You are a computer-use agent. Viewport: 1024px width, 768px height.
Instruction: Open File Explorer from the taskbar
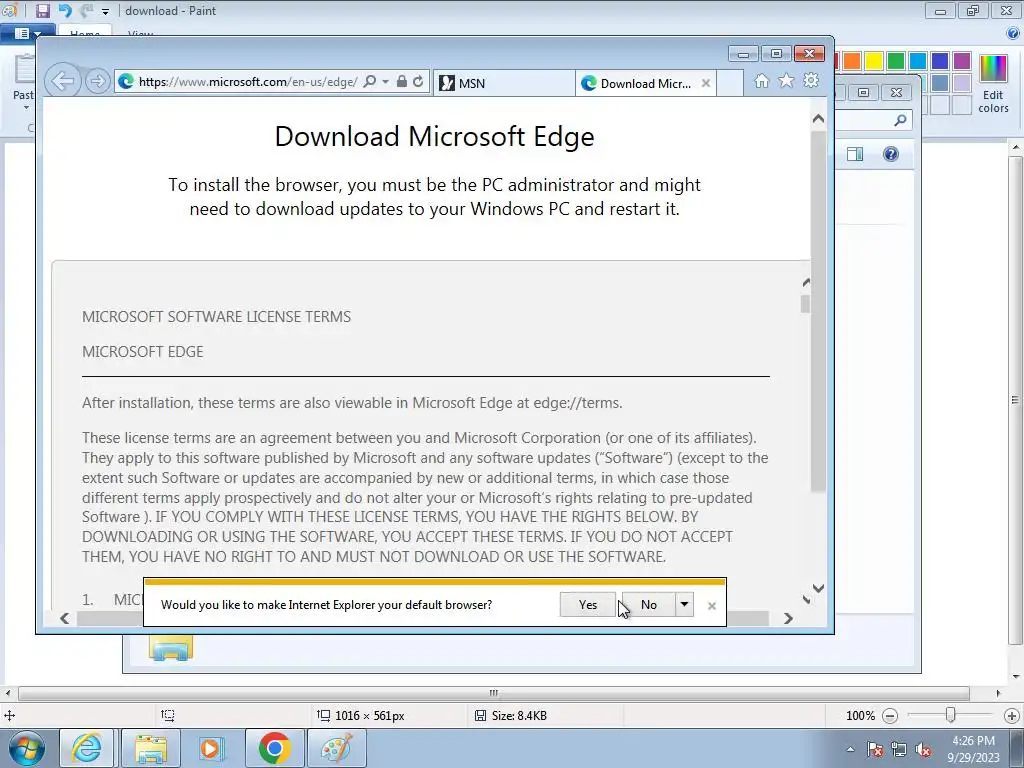(x=152, y=748)
